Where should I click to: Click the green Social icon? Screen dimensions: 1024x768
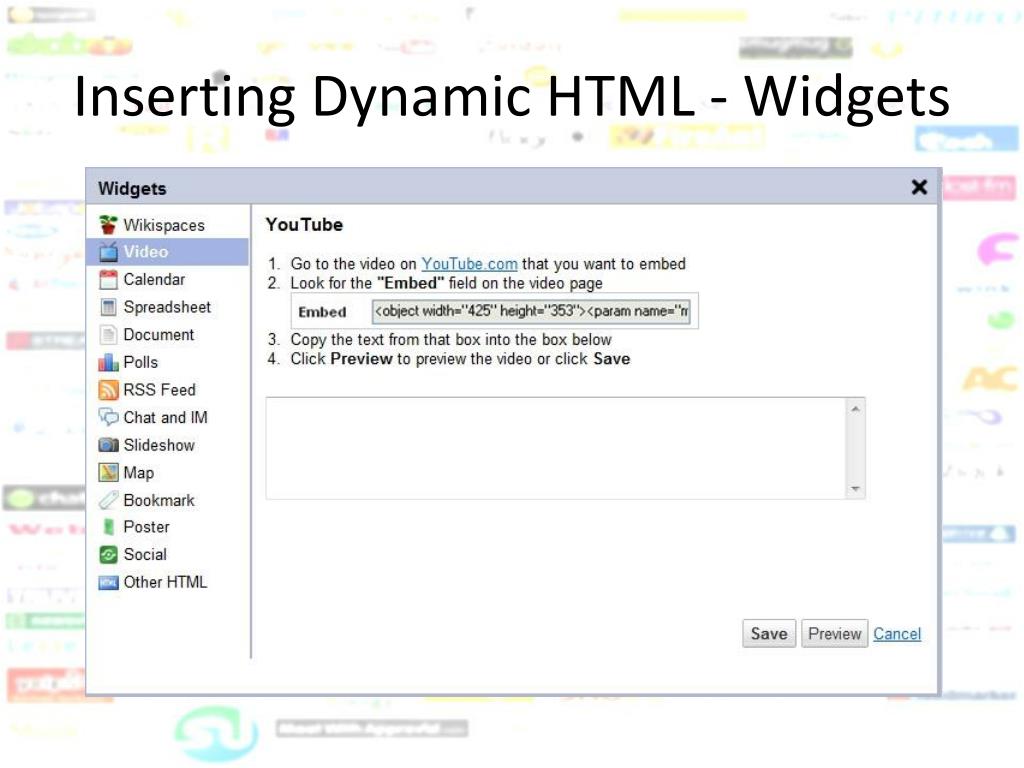(x=108, y=554)
